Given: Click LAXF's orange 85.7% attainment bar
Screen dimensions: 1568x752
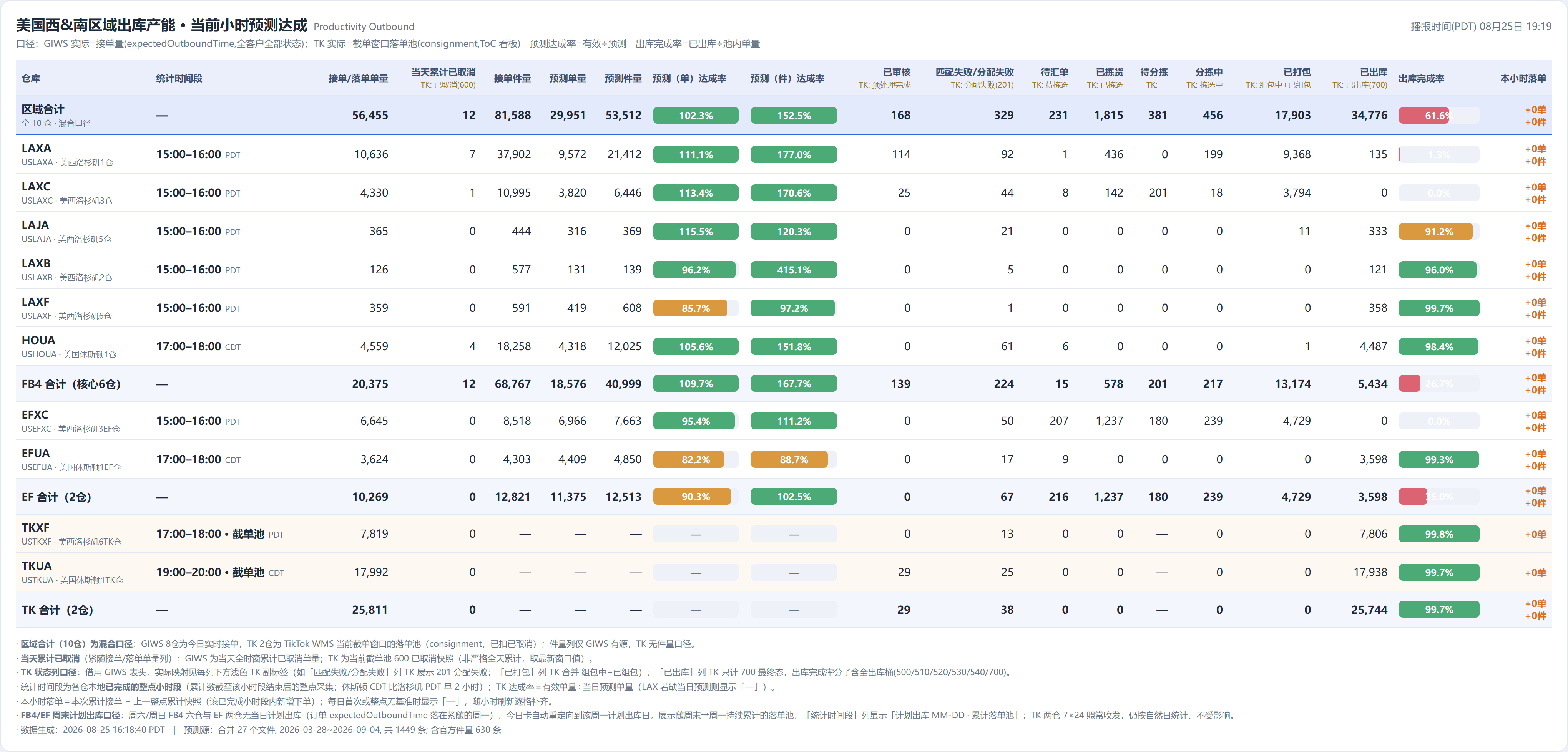Looking at the screenshot, I should click(696, 308).
